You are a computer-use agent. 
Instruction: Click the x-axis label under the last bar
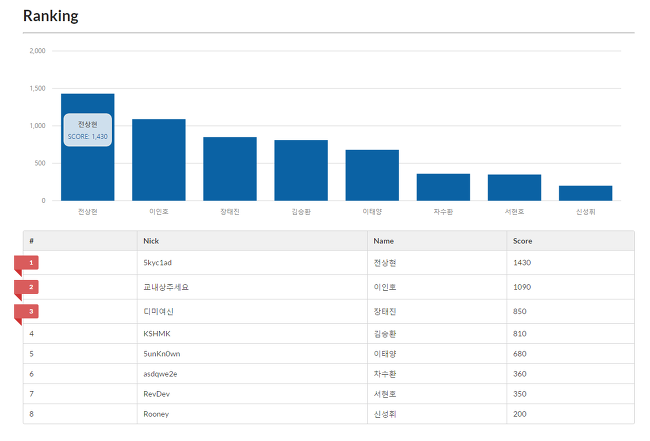[585, 212]
